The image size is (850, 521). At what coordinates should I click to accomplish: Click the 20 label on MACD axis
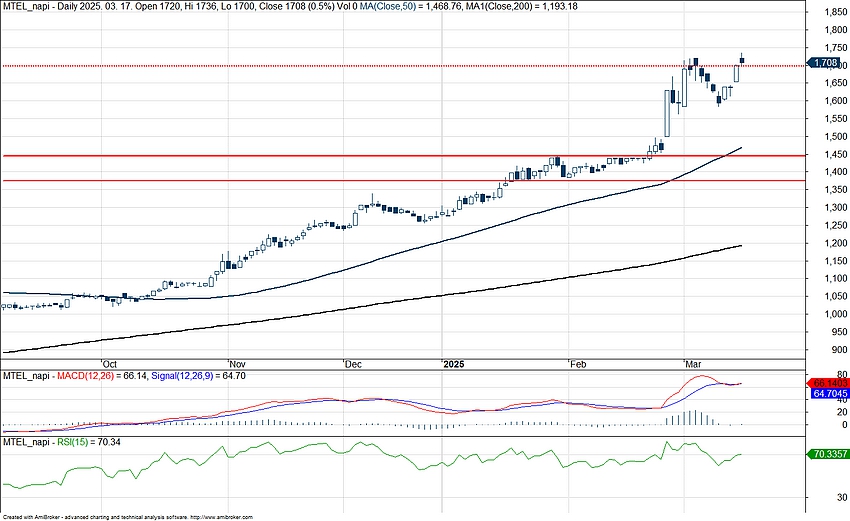click(x=842, y=413)
